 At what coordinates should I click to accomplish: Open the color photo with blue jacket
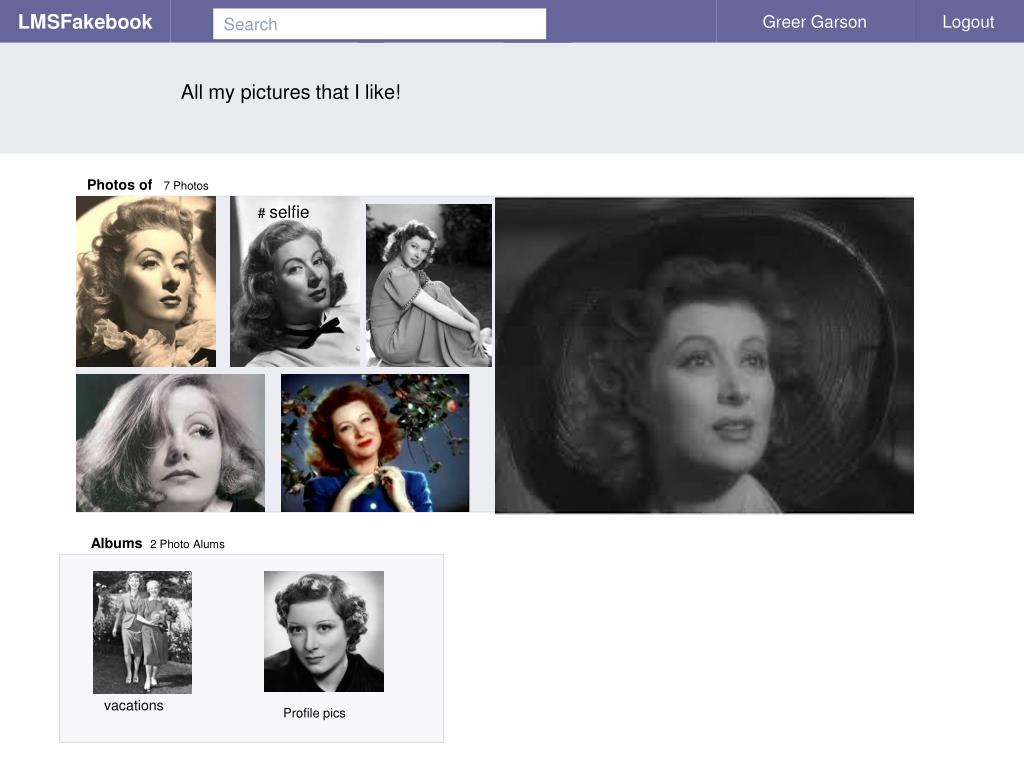click(375, 443)
